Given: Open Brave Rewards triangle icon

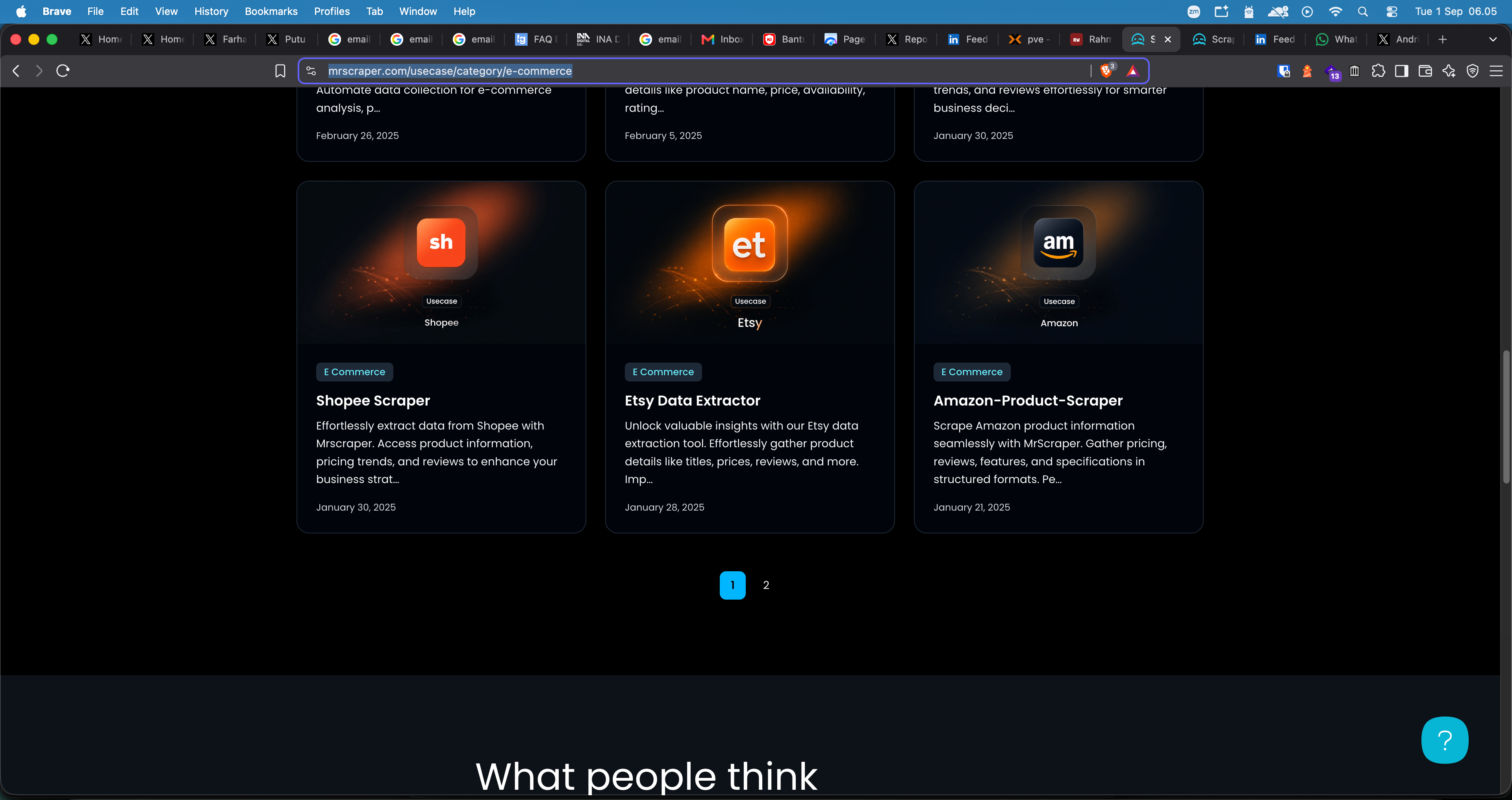Looking at the screenshot, I should pos(1132,71).
